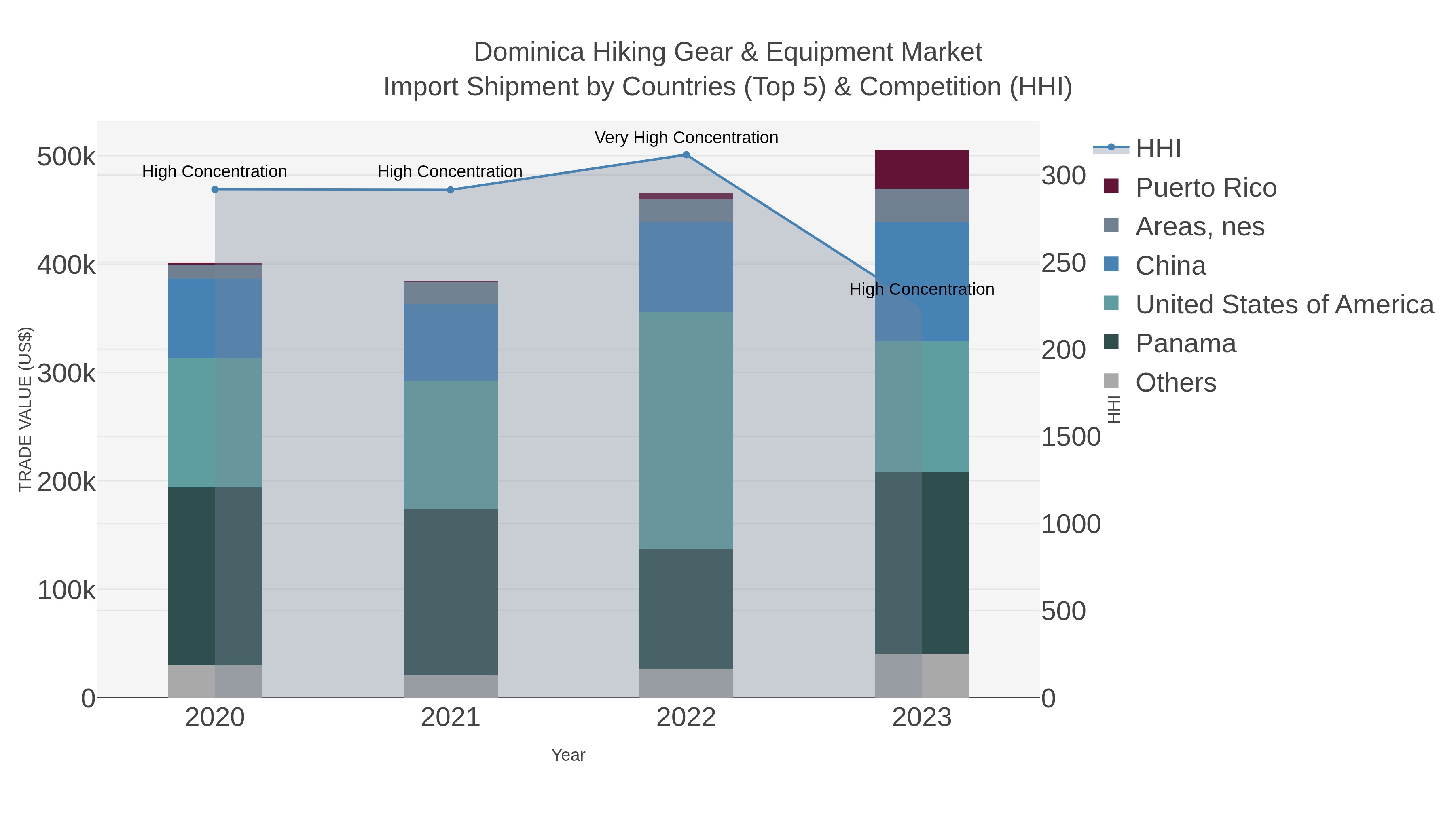Click the 2023 Puerto Rico bar segment
This screenshot has height=819, width=1456.
922,169
